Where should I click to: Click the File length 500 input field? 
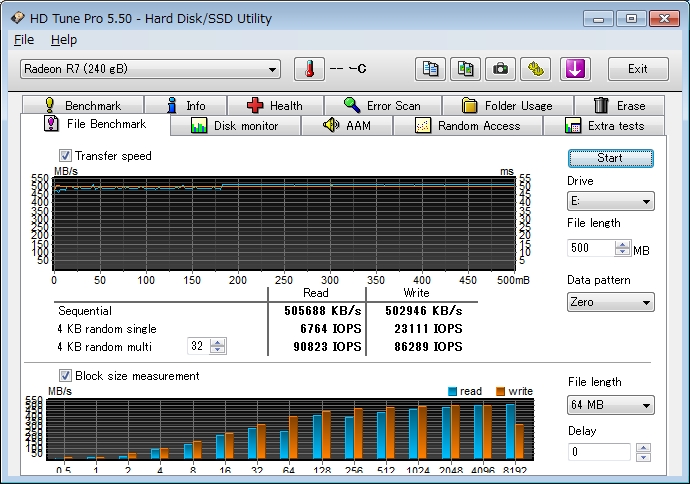[x=590, y=248]
